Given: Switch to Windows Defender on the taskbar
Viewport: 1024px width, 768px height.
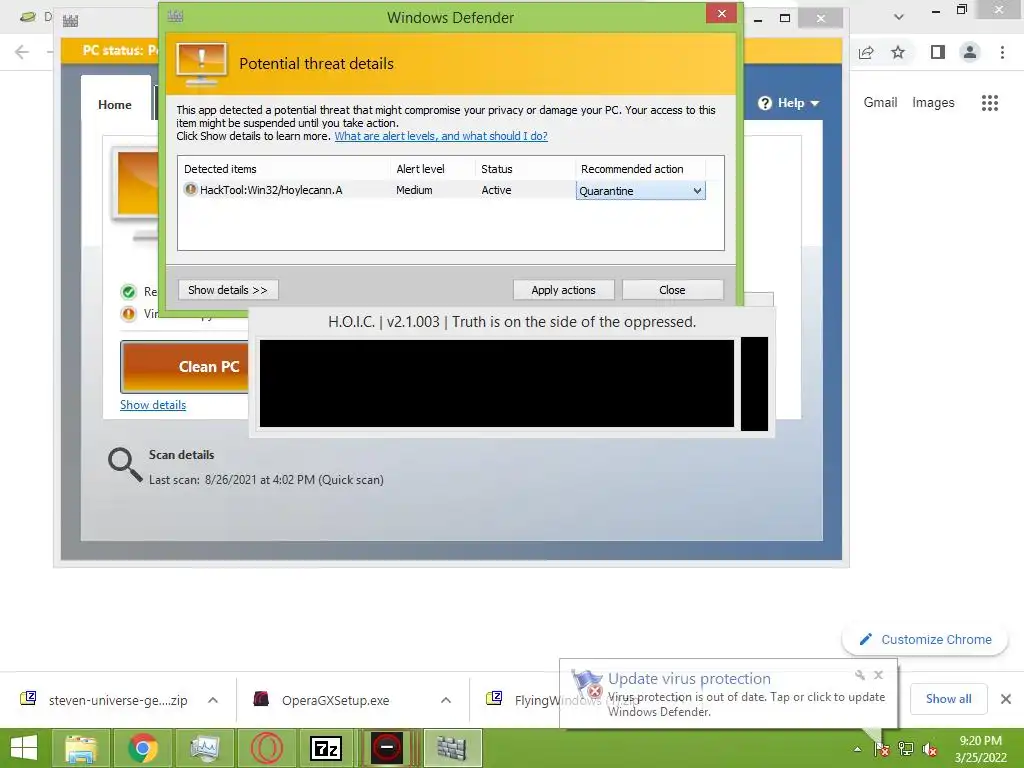Looking at the screenshot, I should tap(451, 748).
